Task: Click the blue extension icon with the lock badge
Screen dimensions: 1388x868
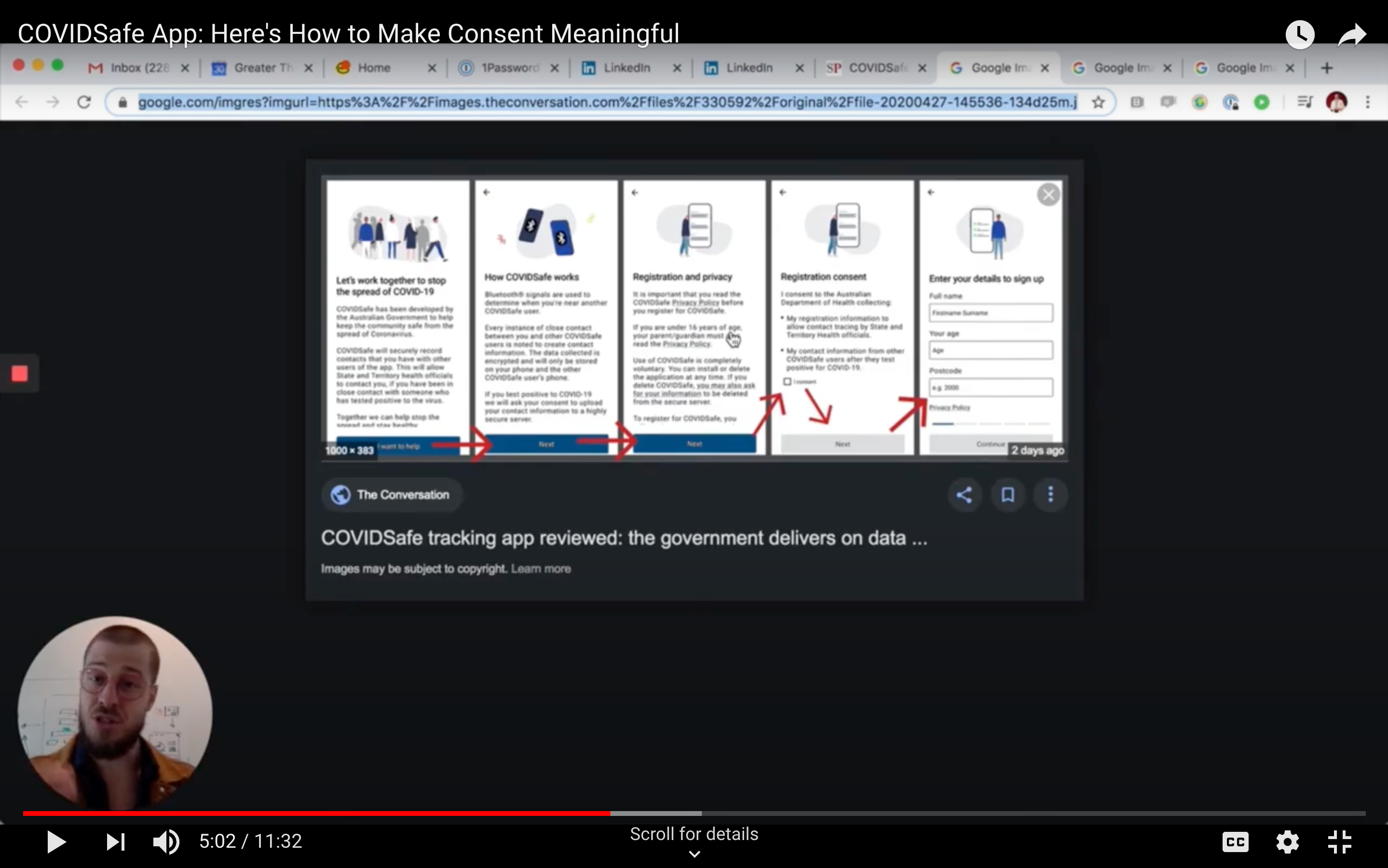Action: point(1231,102)
